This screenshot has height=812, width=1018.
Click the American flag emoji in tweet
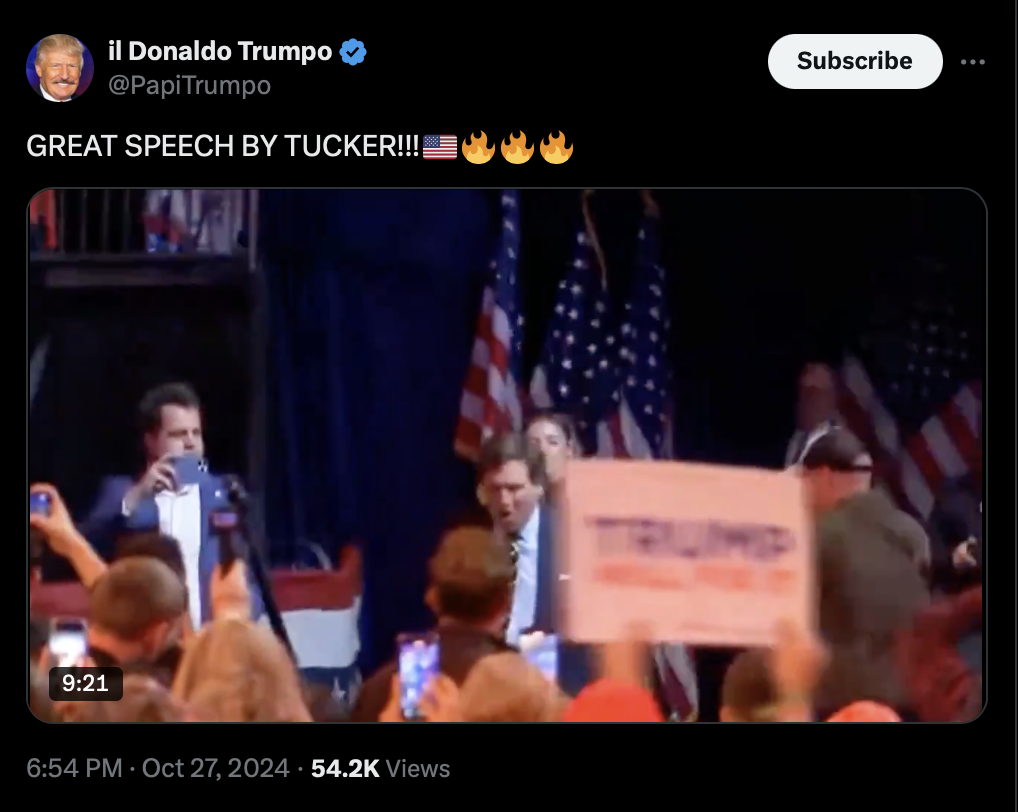pos(440,147)
